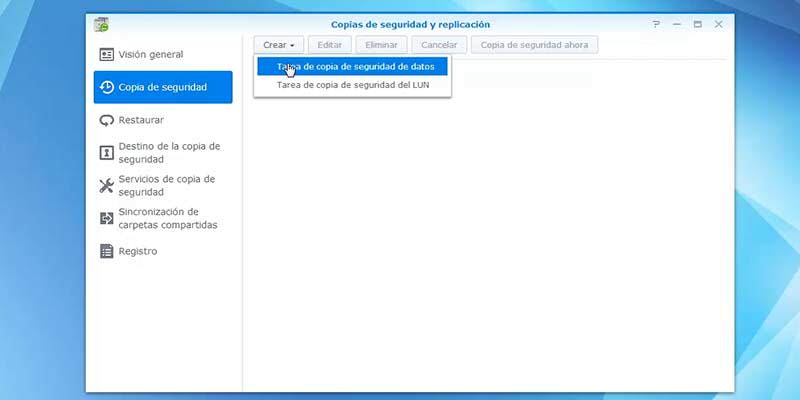Image resolution: width=800 pixels, height=400 pixels.
Task: Go to the Restaurar section
Action: (x=163, y=120)
